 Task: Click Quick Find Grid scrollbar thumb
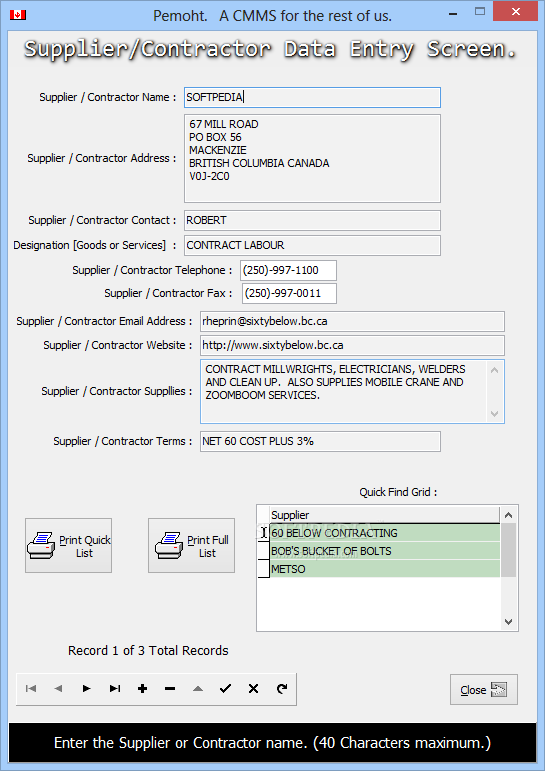tap(509, 550)
